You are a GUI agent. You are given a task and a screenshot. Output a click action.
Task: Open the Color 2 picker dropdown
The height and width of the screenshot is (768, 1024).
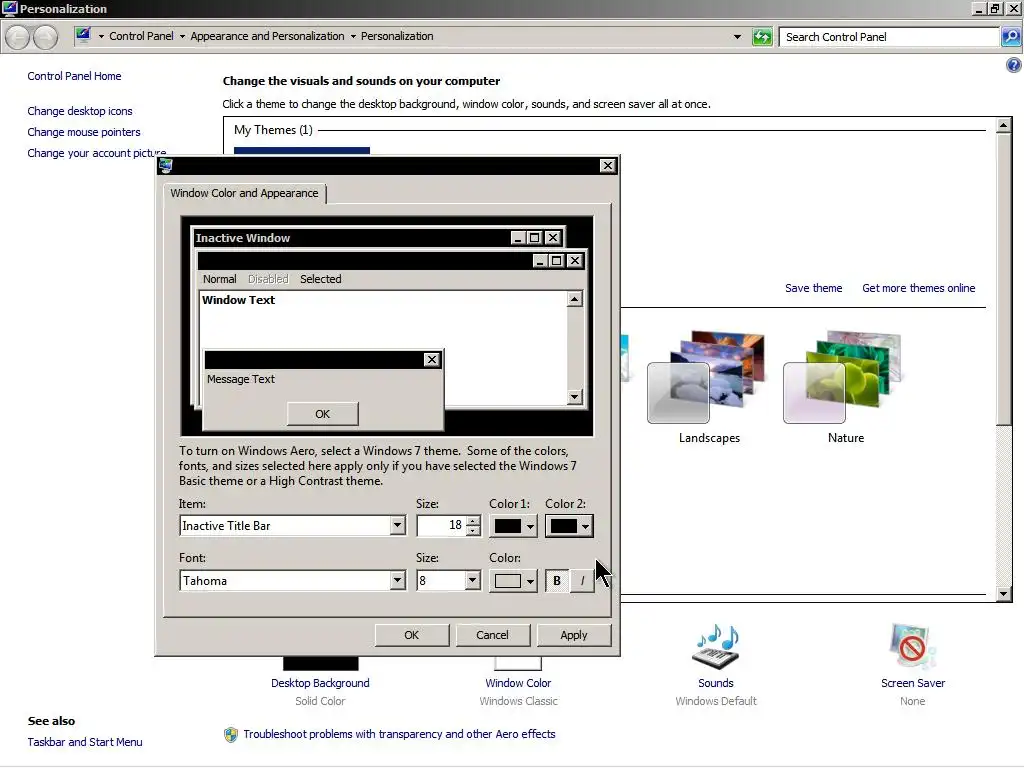[569, 526]
